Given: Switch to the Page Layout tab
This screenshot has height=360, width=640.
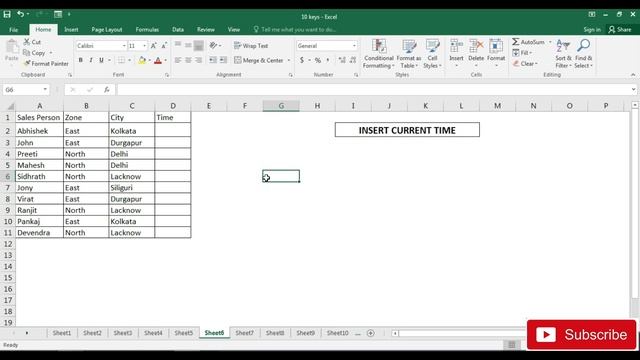Looking at the screenshot, I should tap(107, 29).
